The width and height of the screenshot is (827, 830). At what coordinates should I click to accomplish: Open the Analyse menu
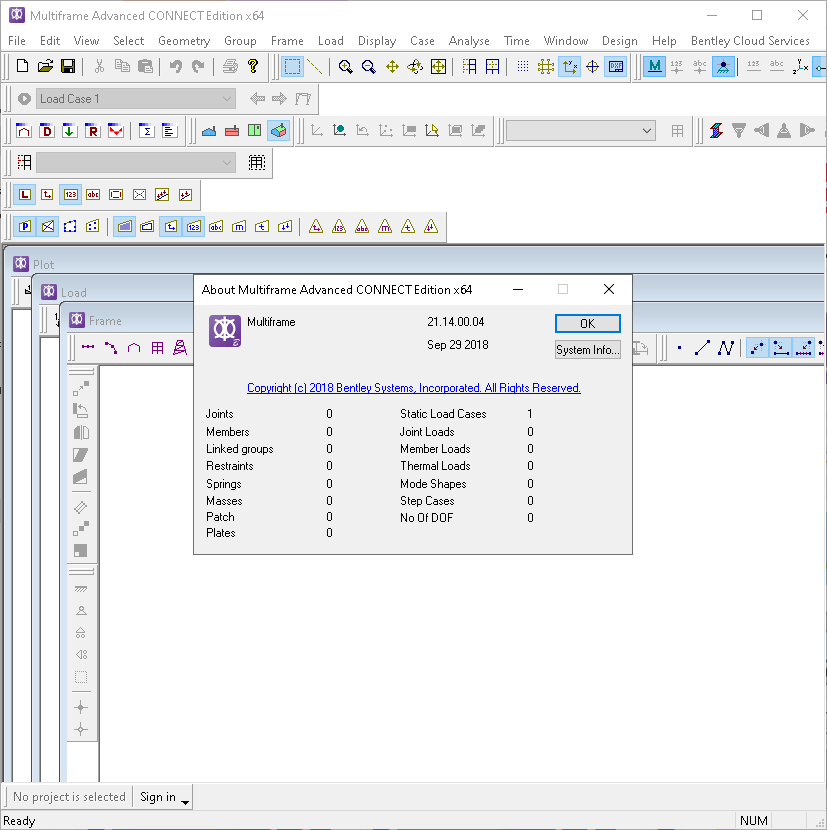(469, 41)
